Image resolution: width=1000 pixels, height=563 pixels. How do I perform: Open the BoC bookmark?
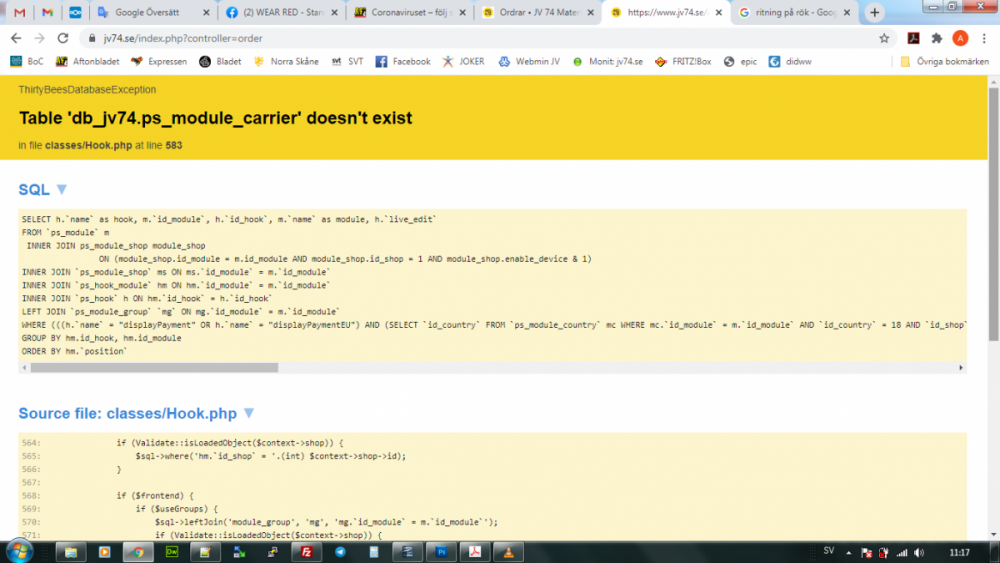pos(27,62)
